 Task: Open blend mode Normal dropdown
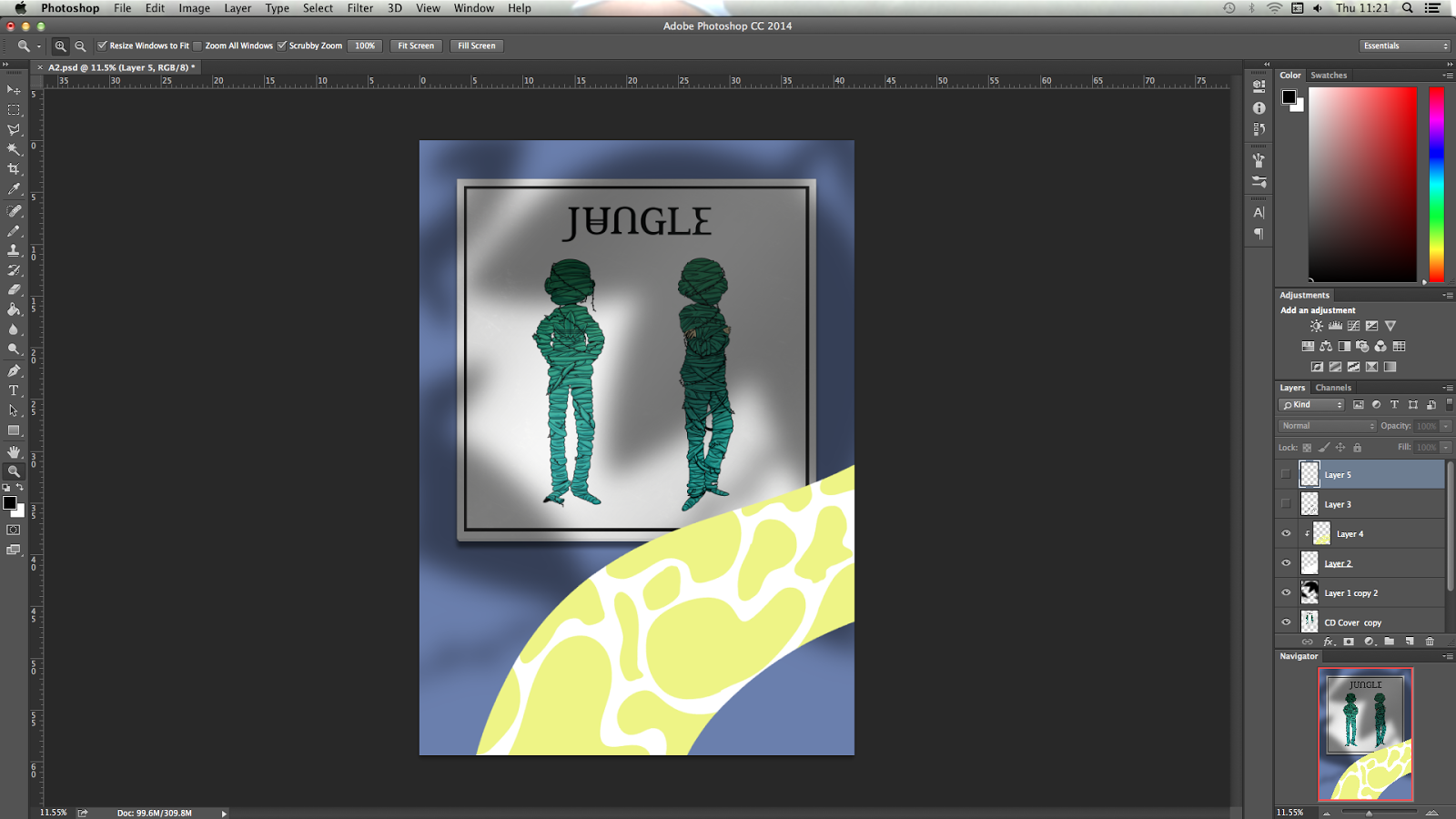pos(1328,426)
